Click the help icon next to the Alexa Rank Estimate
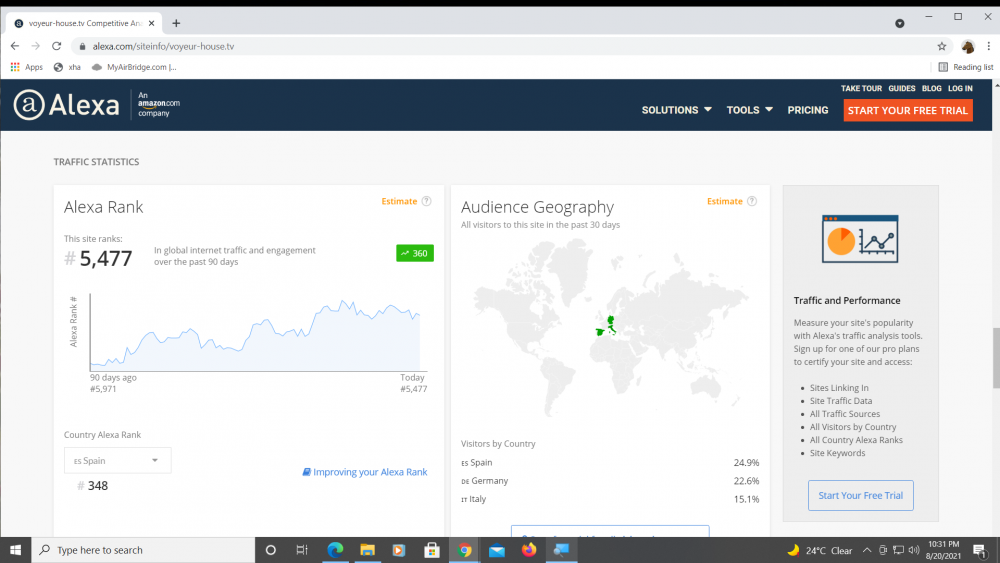1000x563 pixels. pos(427,201)
